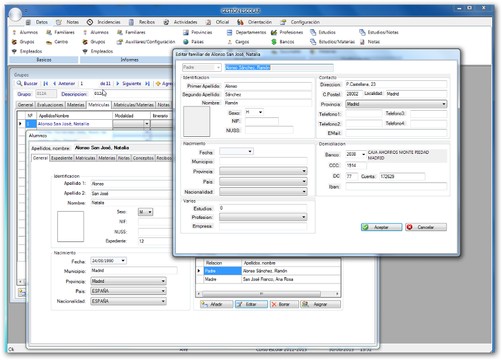Open the Cargos ribbon item
Image resolution: width=502 pixels, height=360 pixels.
click(238, 42)
